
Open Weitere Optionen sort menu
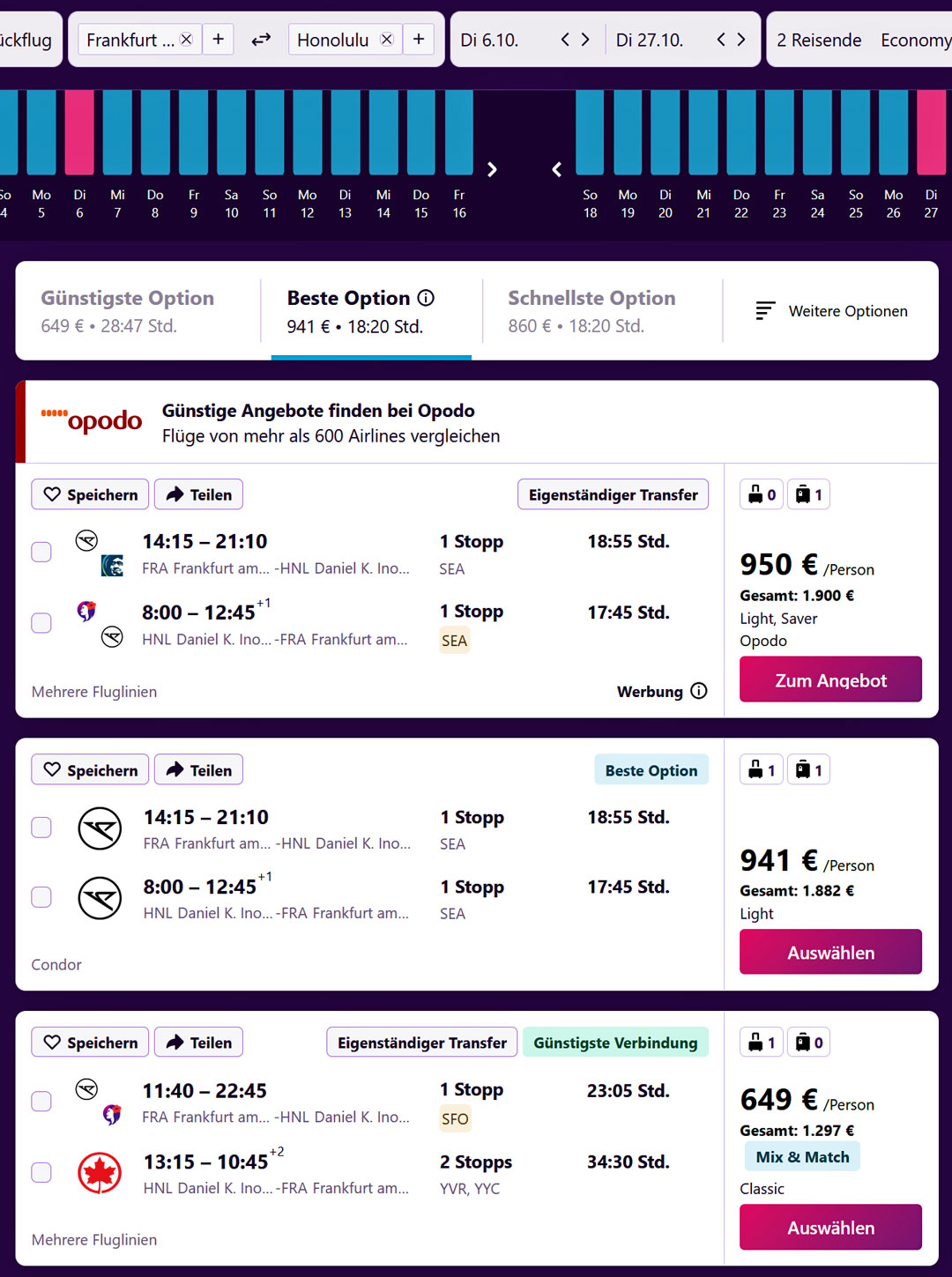(x=831, y=311)
